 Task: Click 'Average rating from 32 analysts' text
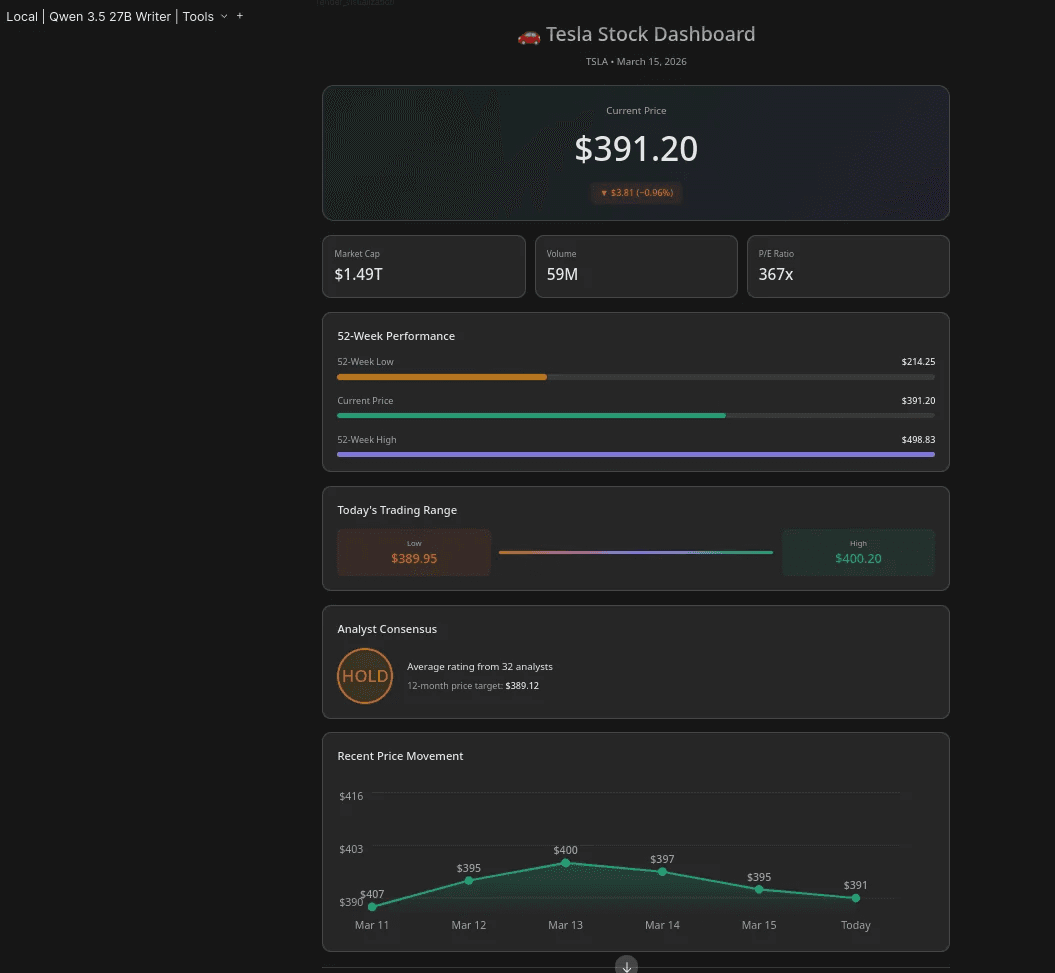click(480, 667)
